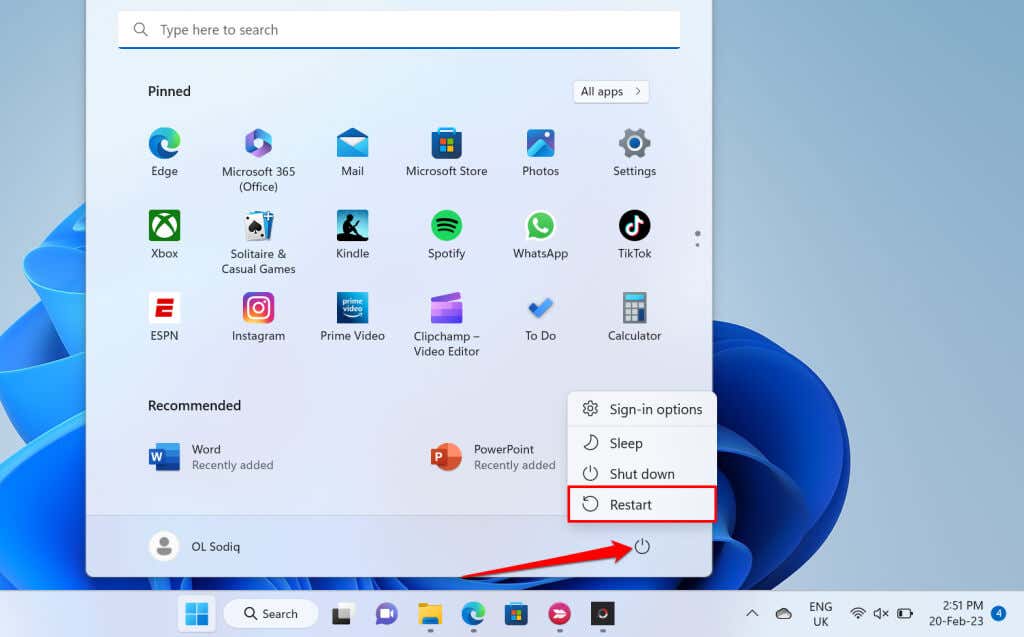The image size is (1024, 637).
Task: Open the dark recorder app on taskbar
Action: 602,614
